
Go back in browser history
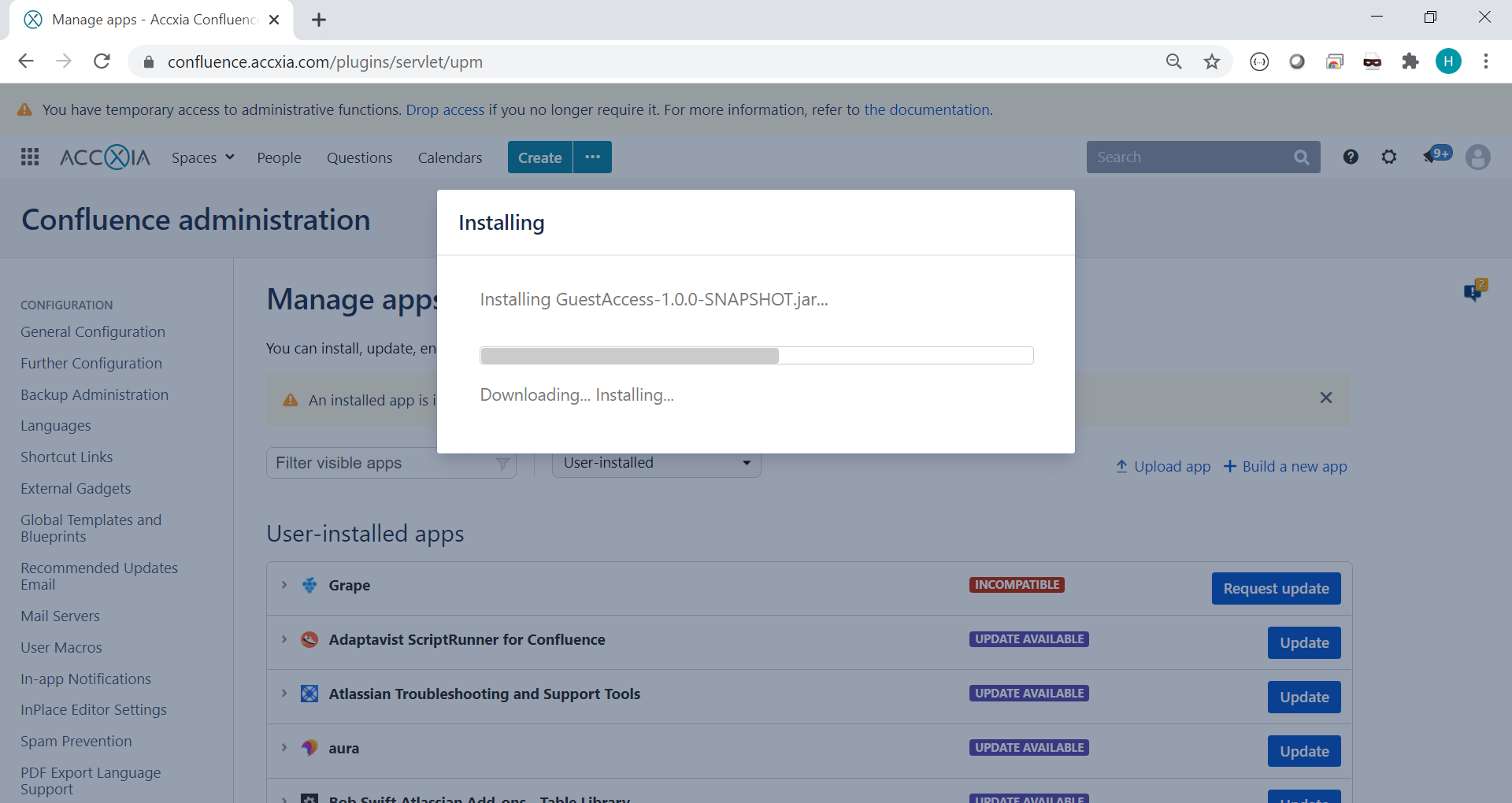coord(26,61)
